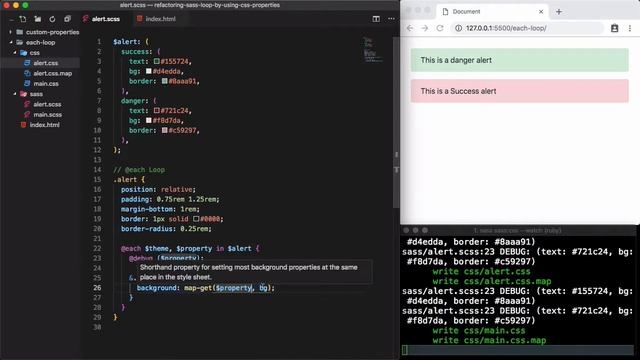Click the sass folder icon

pos(24,94)
